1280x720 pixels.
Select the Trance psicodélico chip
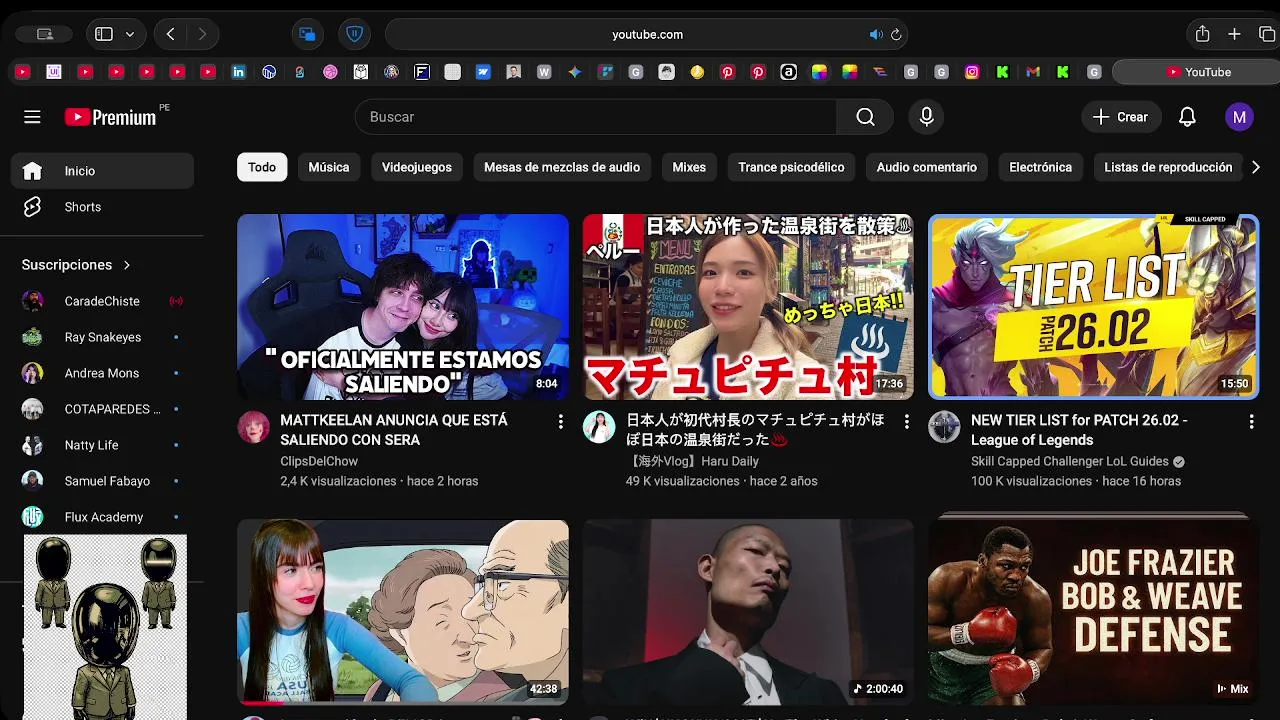(791, 167)
